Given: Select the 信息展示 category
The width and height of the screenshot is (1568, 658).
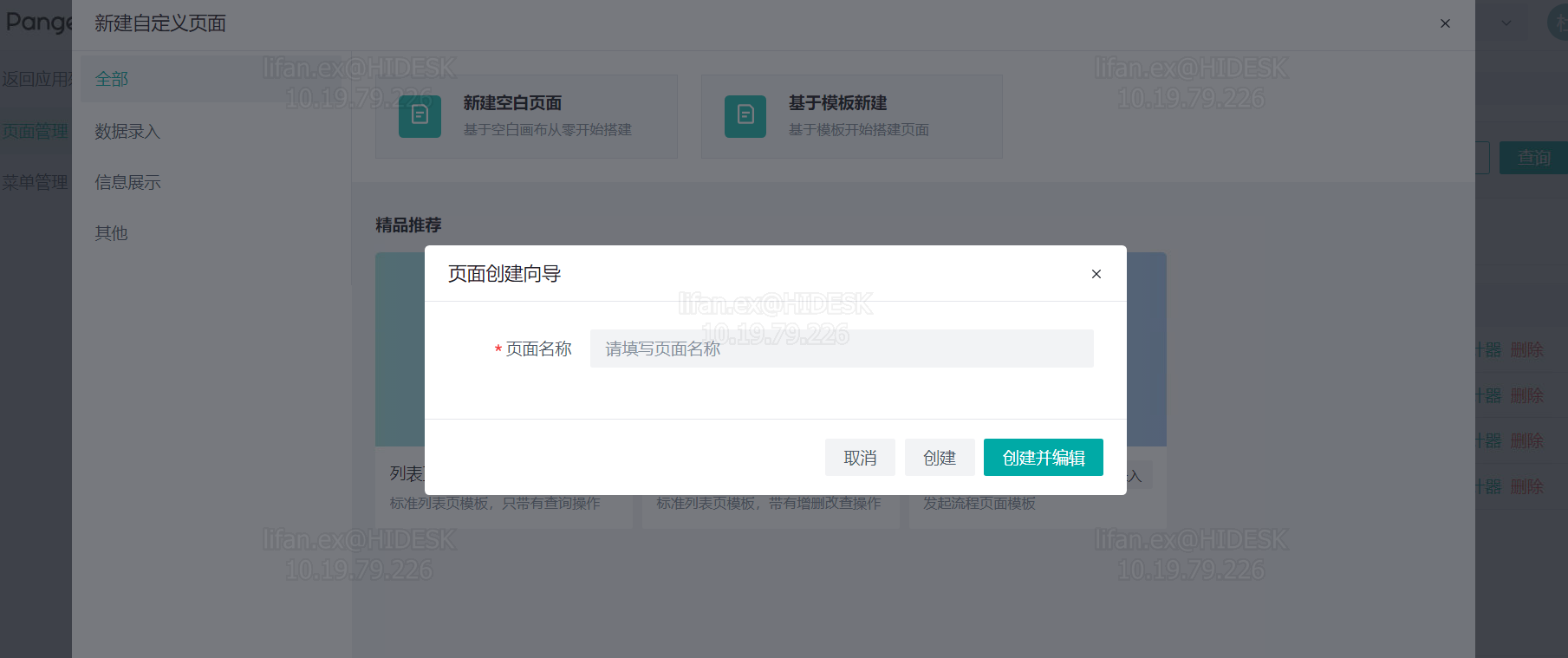Looking at the screenshot, I should click(x=127, y=182).
